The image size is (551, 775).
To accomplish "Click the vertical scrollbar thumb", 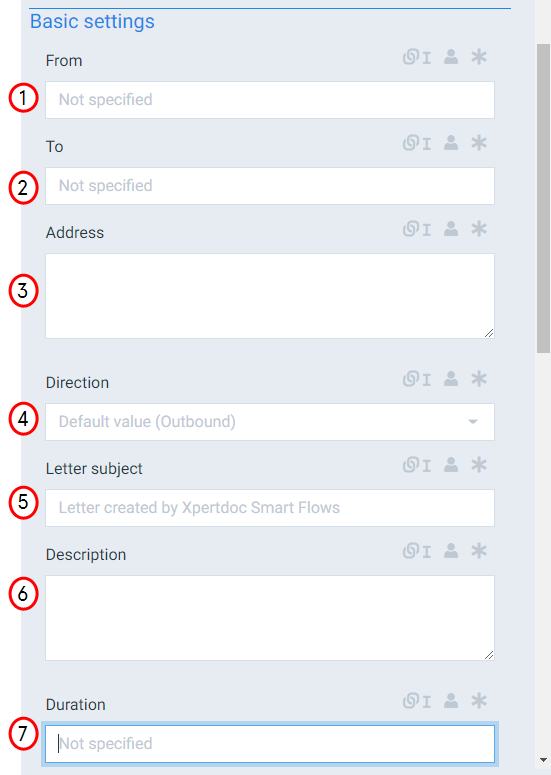I will pyautogui.click(x=543, y=198).
